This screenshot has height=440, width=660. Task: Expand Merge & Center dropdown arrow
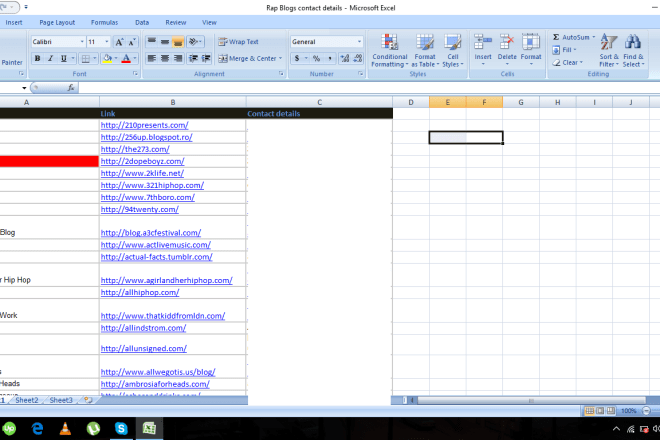point(280,59)
